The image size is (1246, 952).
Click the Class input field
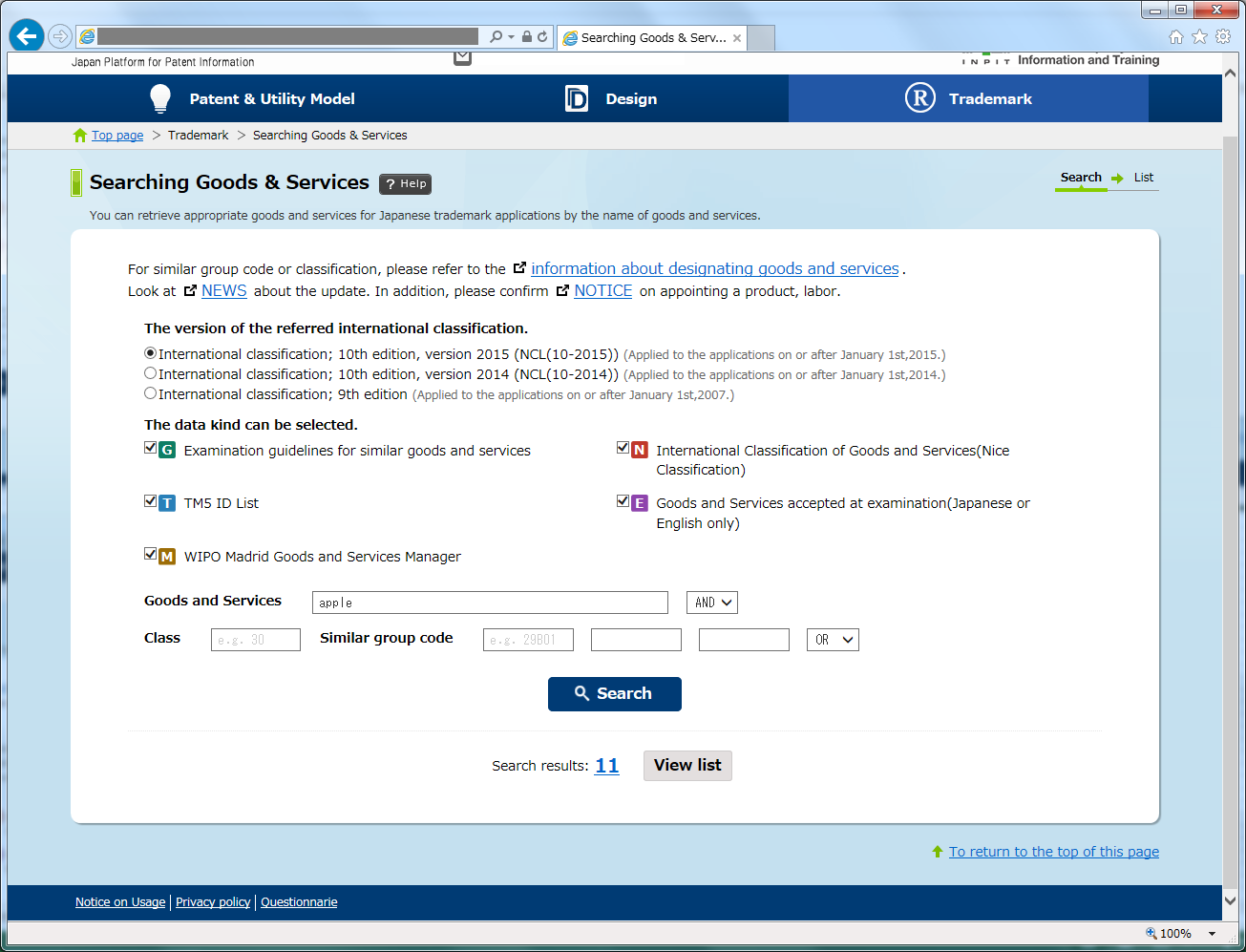(x=256, y=640)
